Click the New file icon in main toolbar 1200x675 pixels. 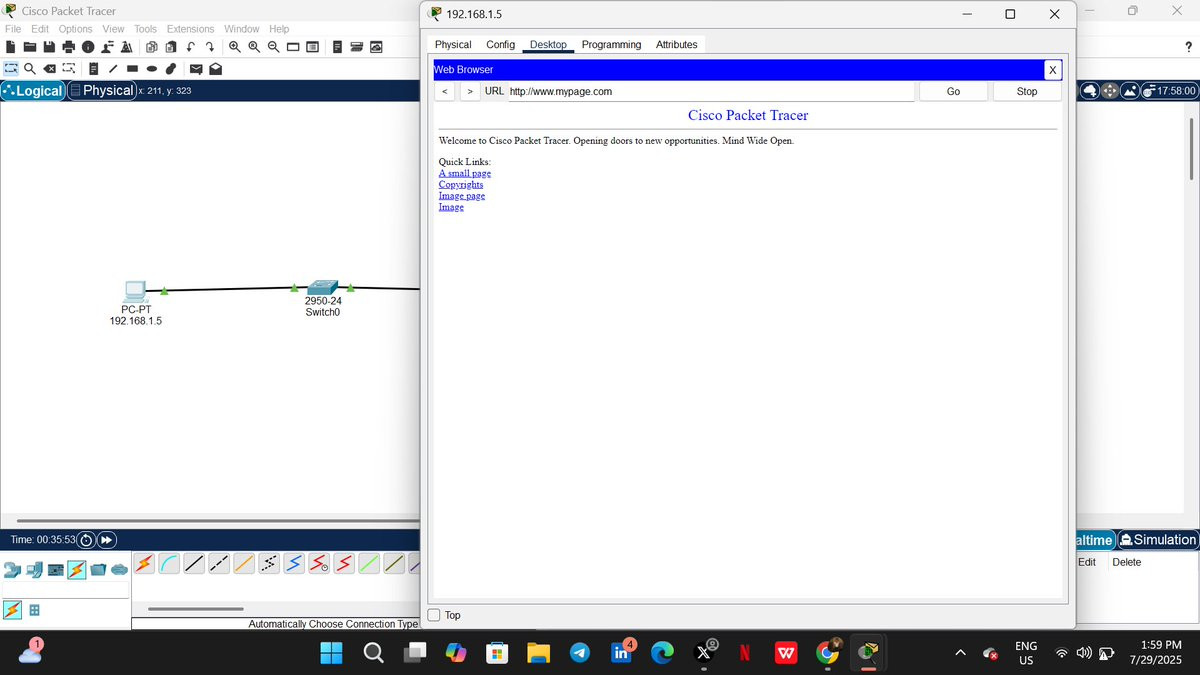tap(11, 47)
